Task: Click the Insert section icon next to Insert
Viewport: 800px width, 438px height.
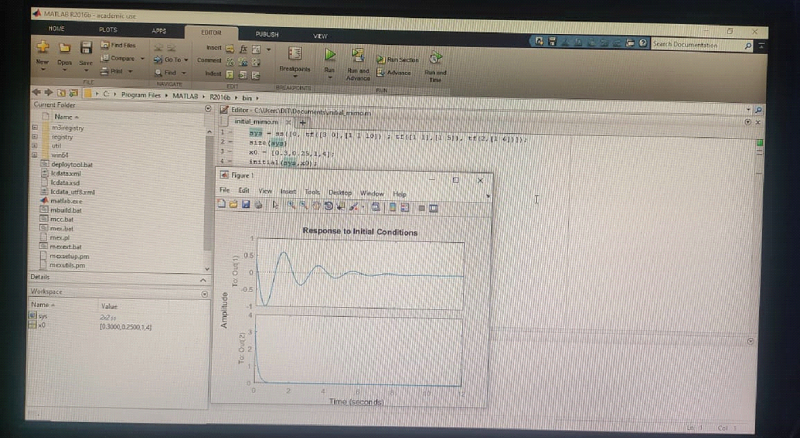Action: 230,49
